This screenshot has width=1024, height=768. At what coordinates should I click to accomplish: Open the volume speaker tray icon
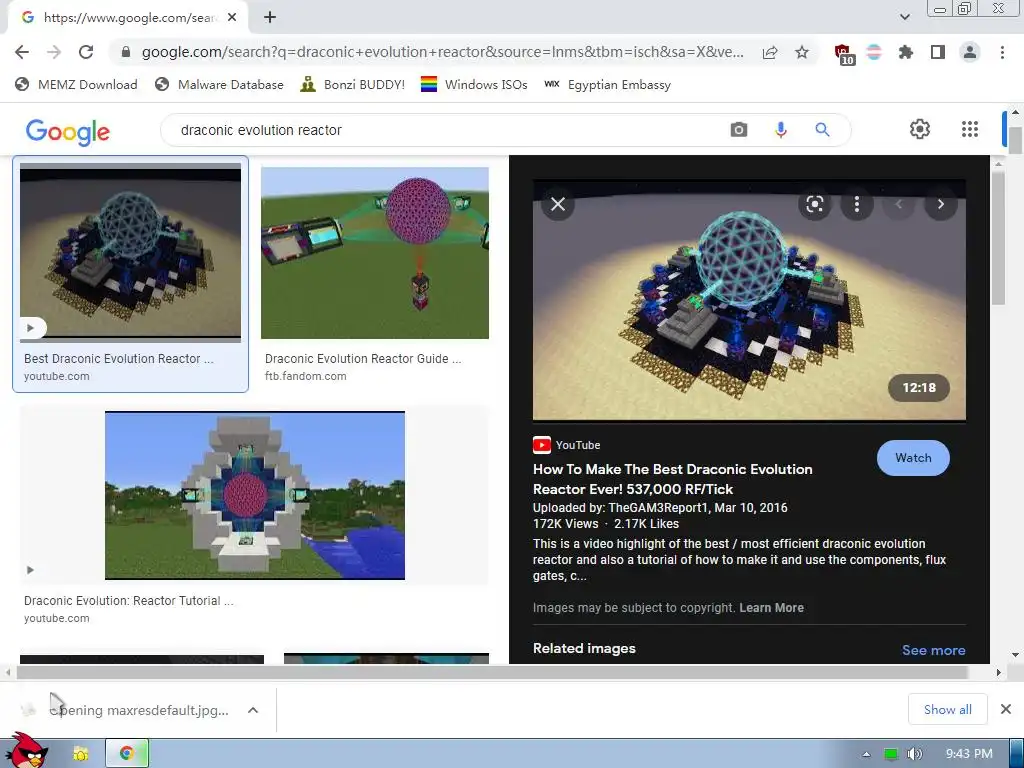click(915, 754)
